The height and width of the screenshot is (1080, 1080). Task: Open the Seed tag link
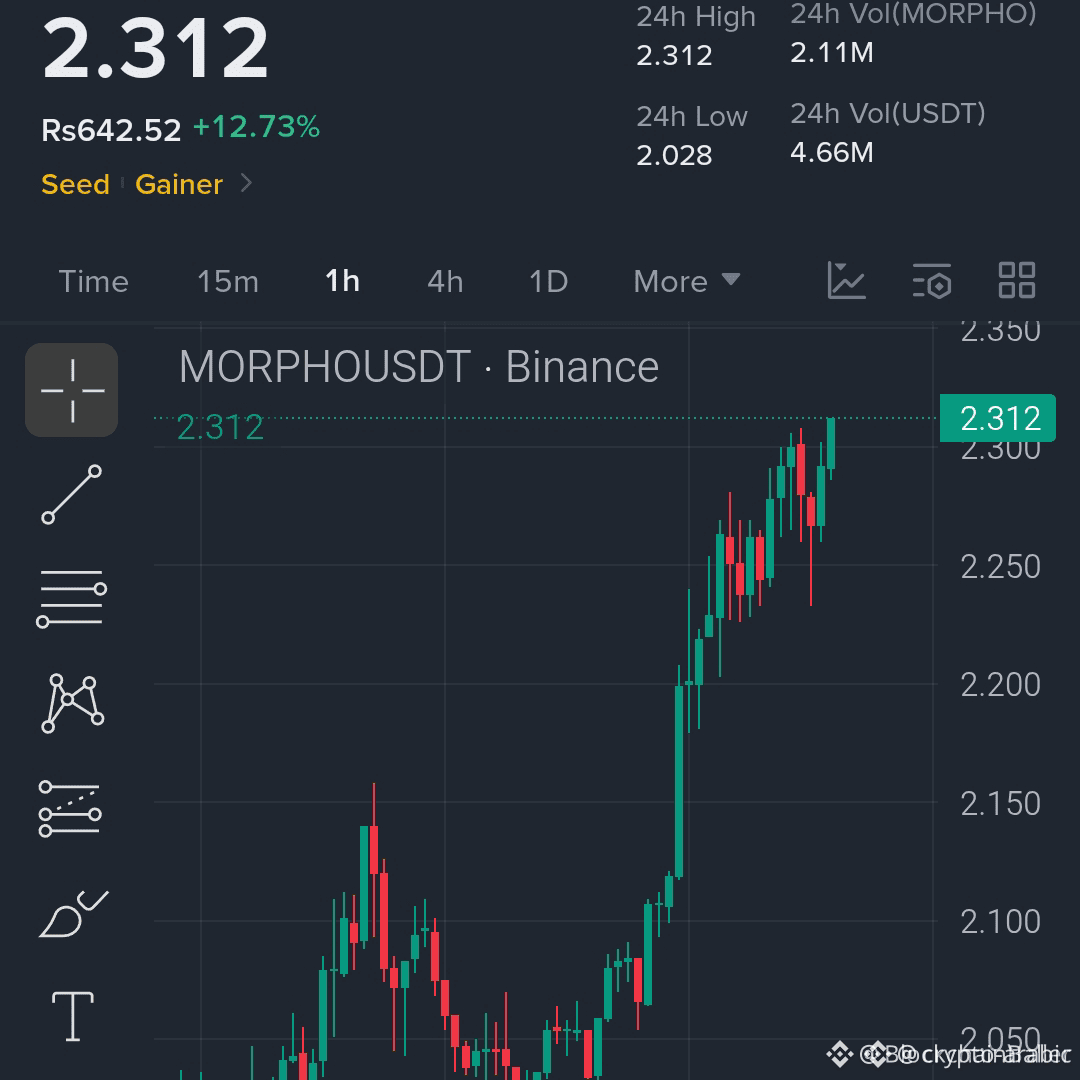76,184
